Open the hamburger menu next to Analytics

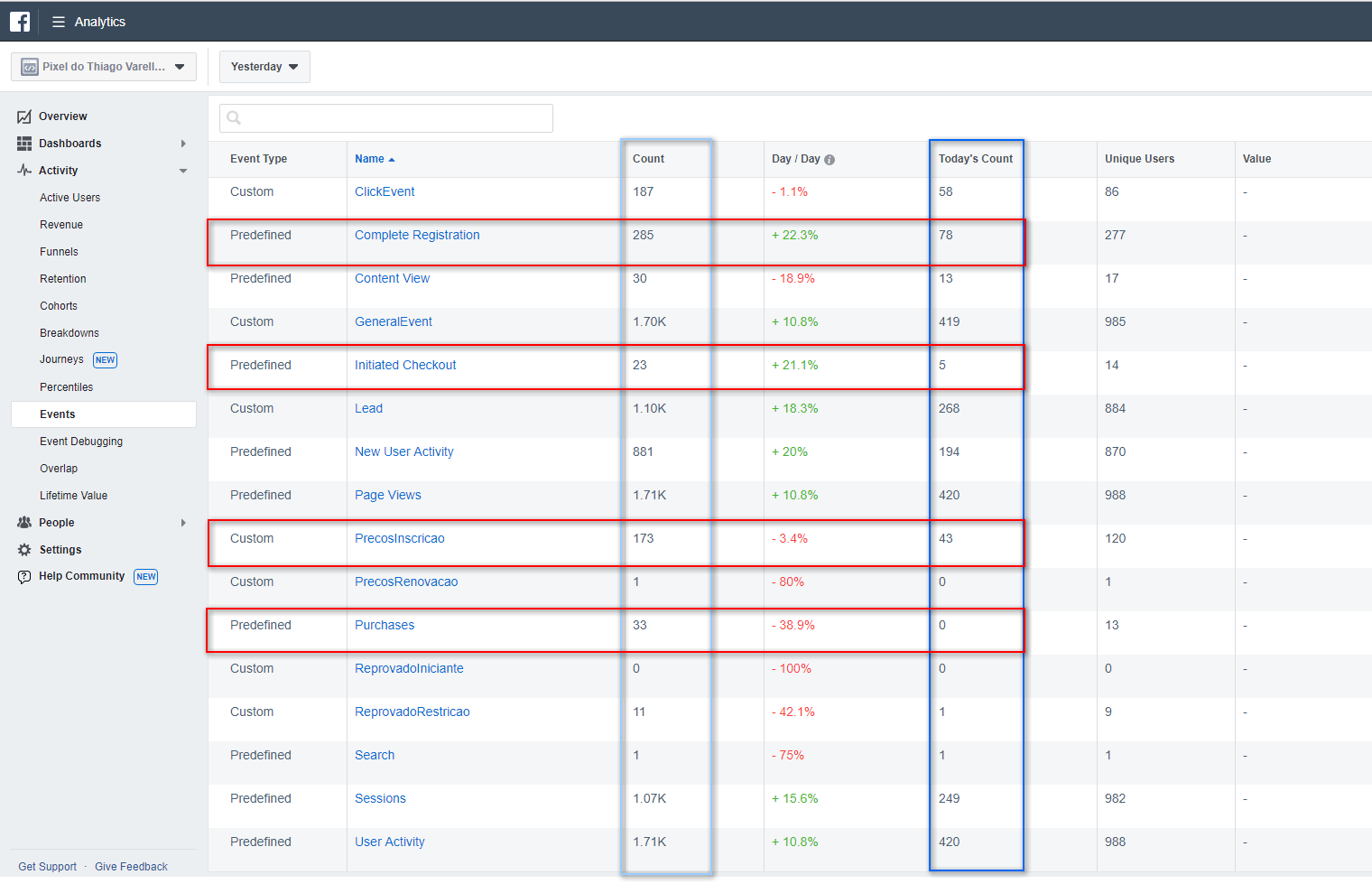click(x=59, y=22)
